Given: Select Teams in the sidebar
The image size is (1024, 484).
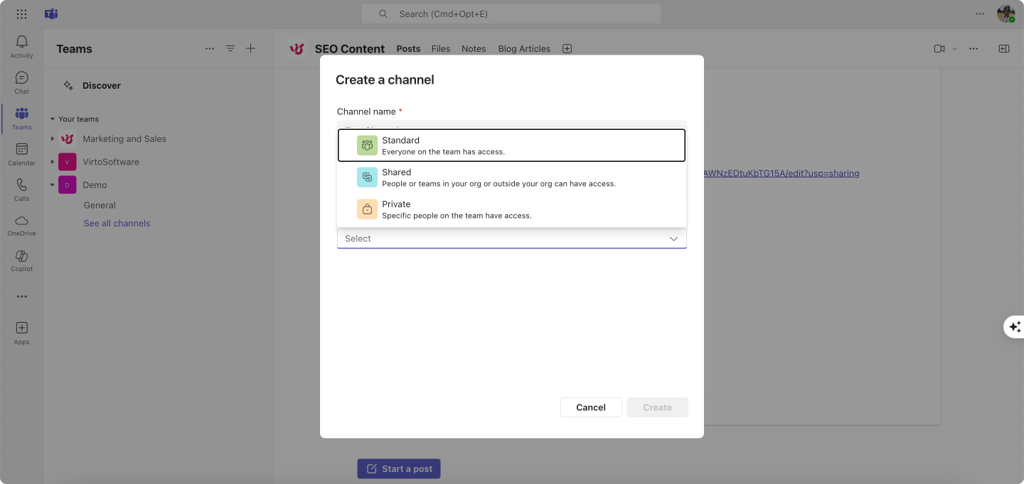Looking at the screenshot, I should point(22,118).
